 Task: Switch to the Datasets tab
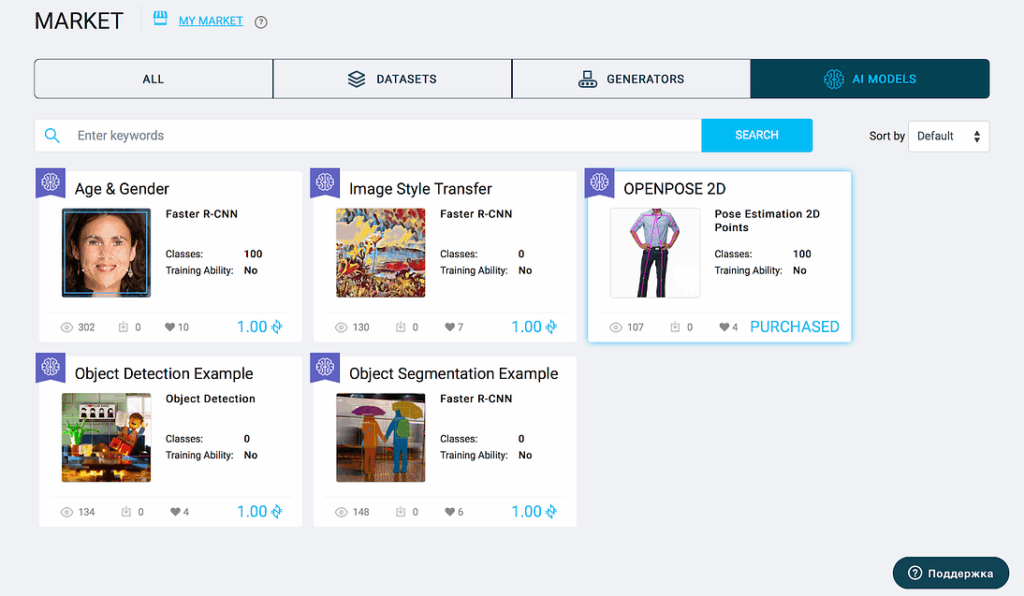[x=392, y=79]
